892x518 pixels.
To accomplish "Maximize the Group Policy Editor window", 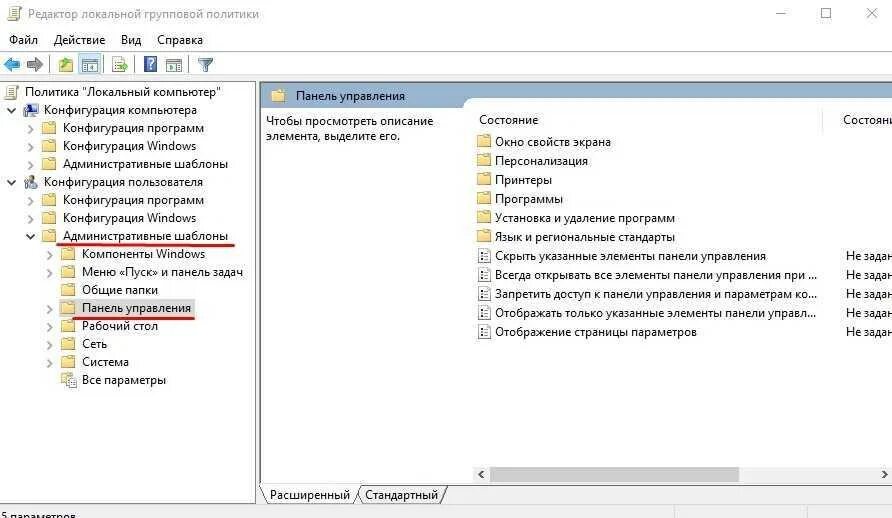I will pyautogui.click(x=826, y=13).
